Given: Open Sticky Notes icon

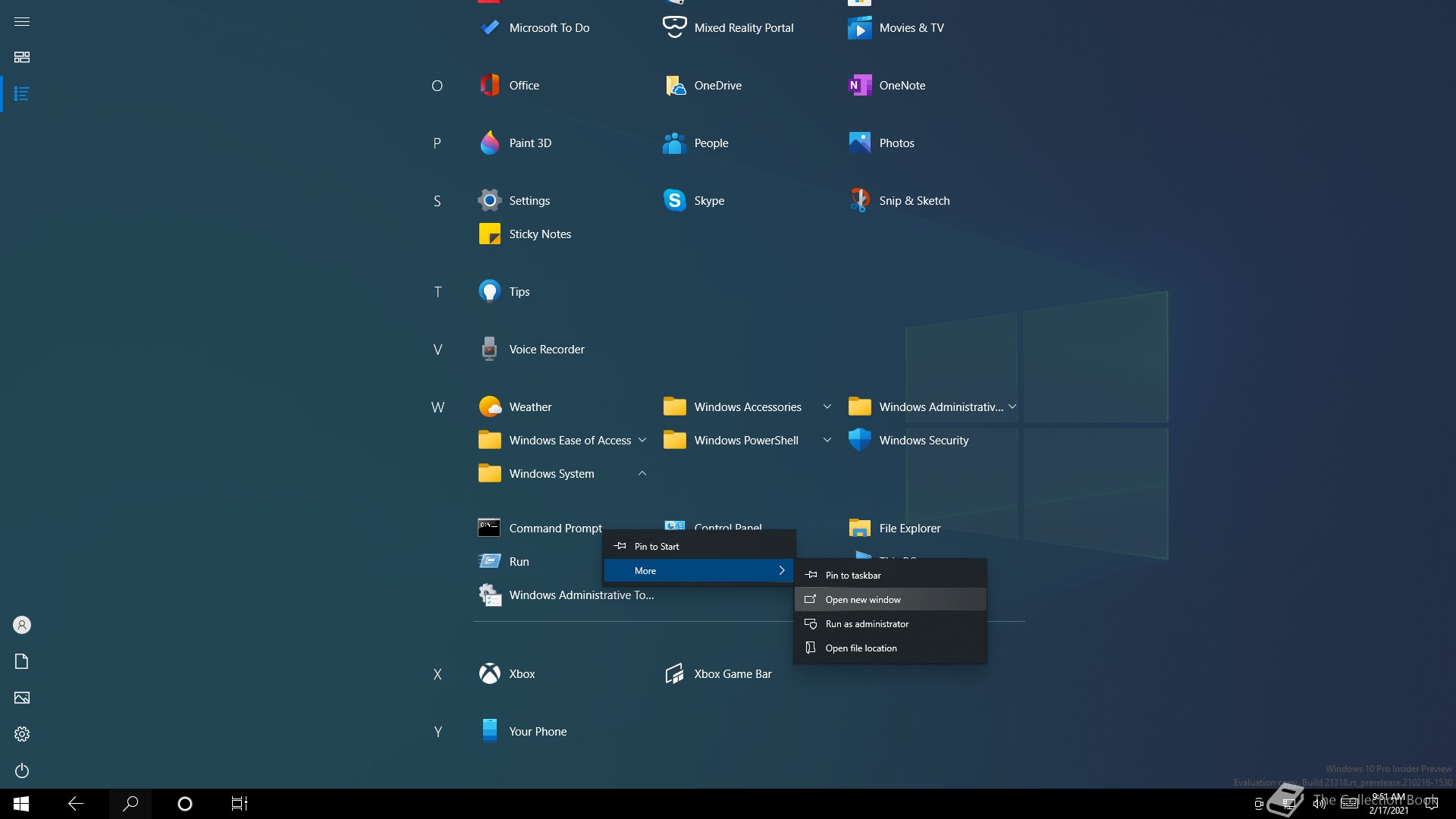Looking at the screenshot, I should [489, 234].
